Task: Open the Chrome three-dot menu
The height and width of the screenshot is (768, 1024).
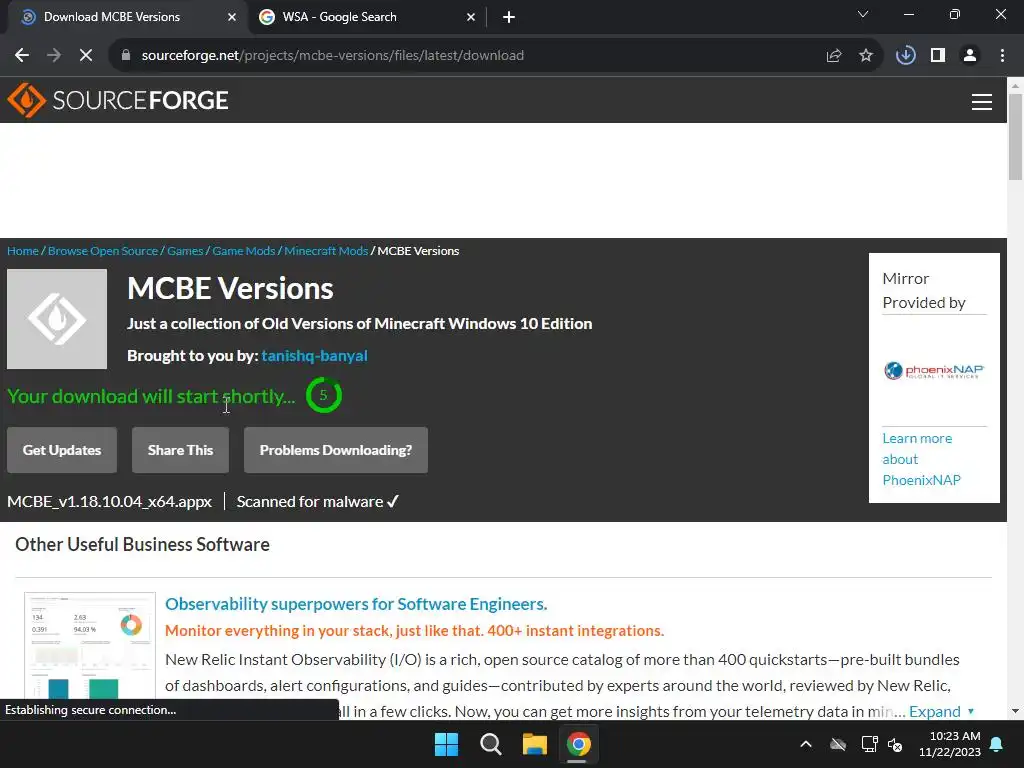Action: [x=1002, y=56]
